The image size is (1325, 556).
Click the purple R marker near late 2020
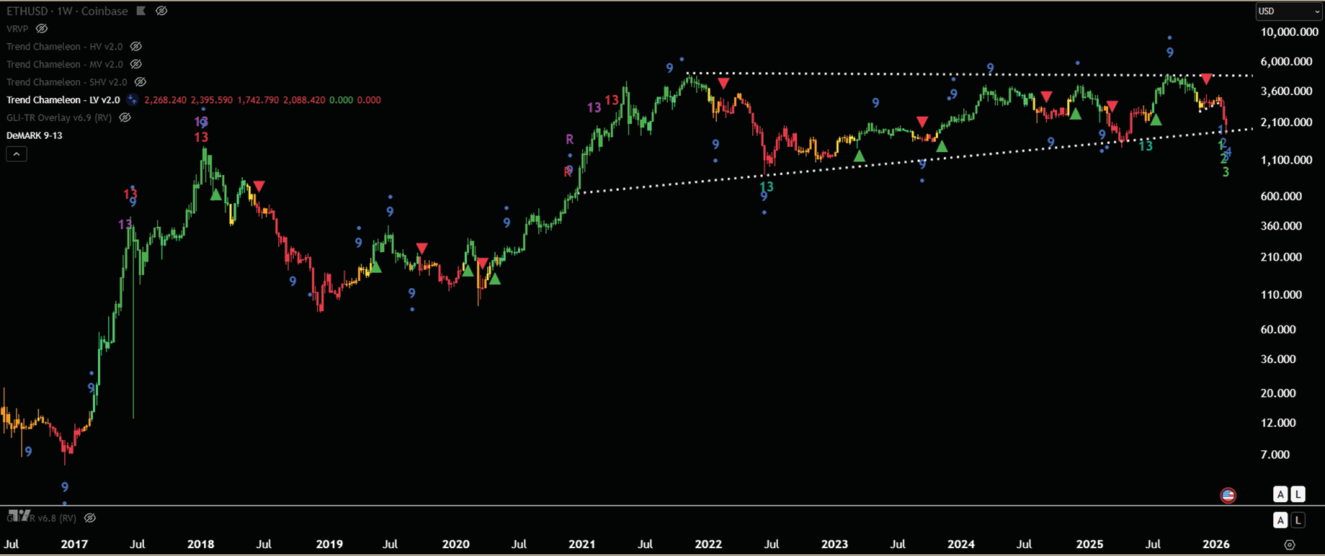tap(569, 139)
